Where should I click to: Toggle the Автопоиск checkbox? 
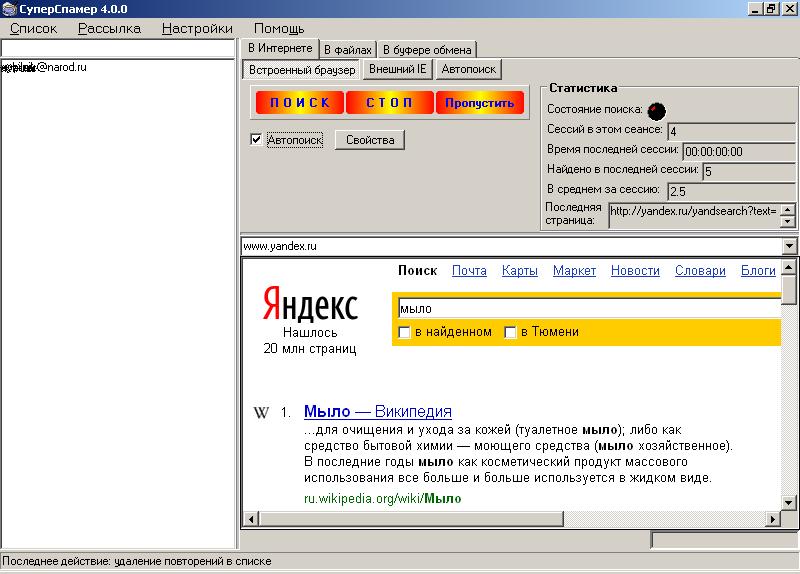(x=256, y=140)
